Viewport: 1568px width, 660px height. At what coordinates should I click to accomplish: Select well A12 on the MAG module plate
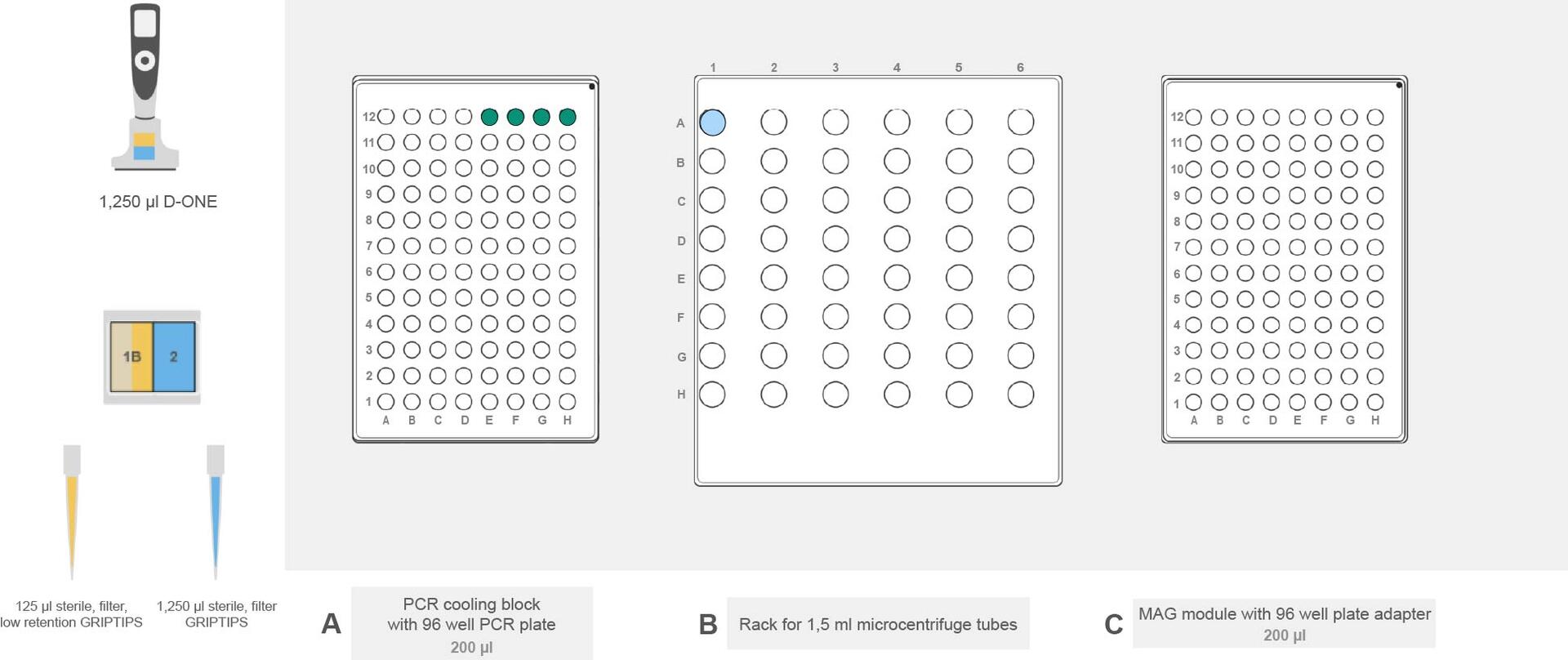click(x=1193, y=117)
